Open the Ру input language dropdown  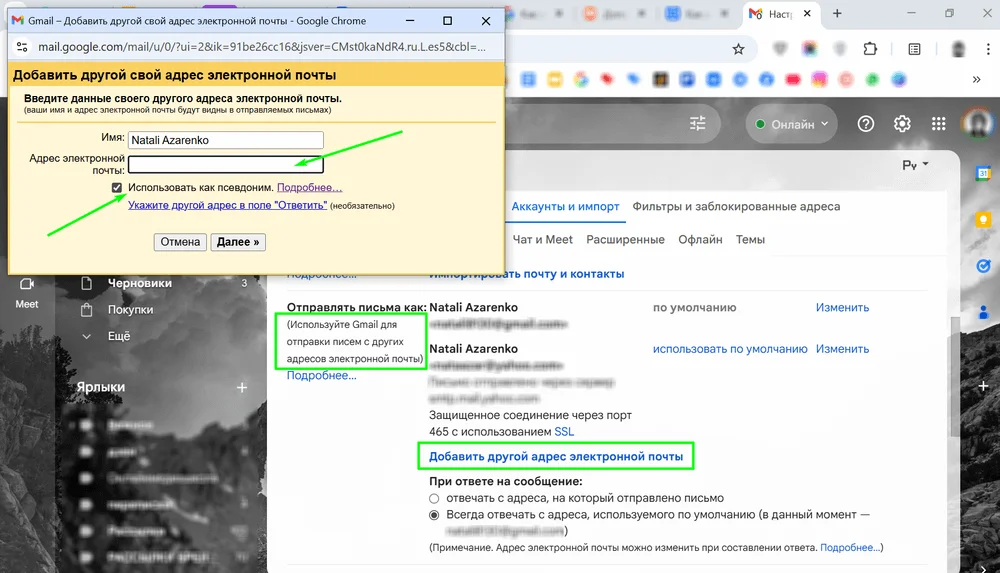point(915,164)
